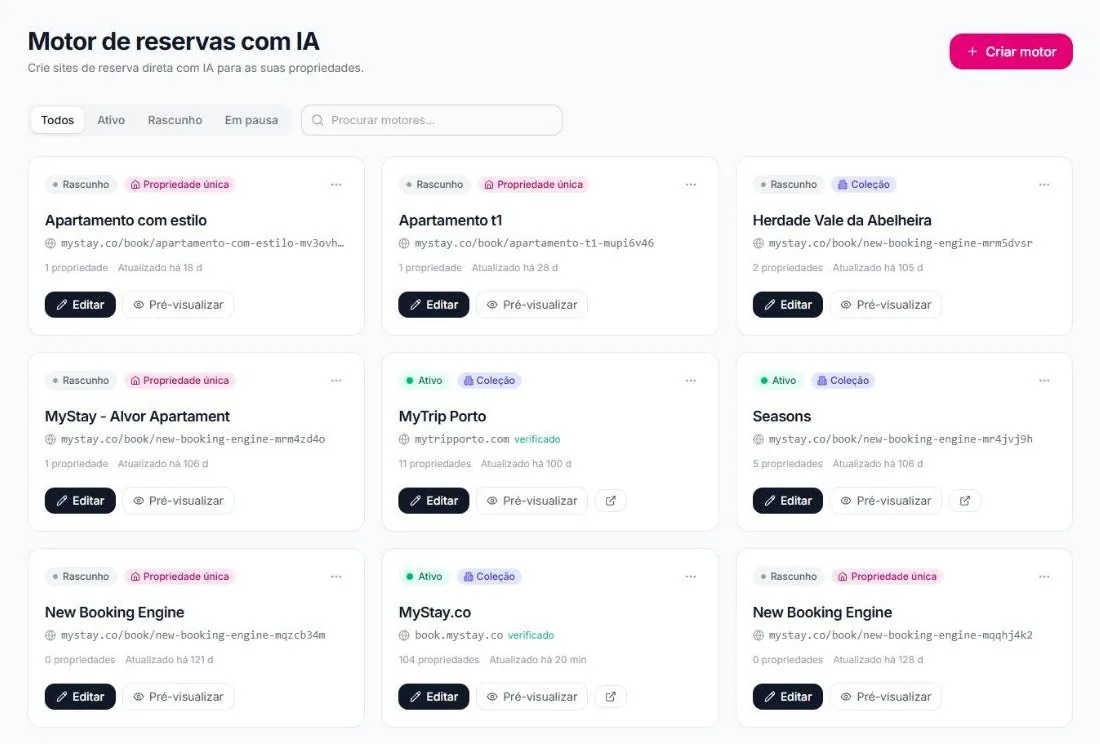
Task: Click the Propriedade única badge on Apartamento t1
Action: tap(533, 184)
